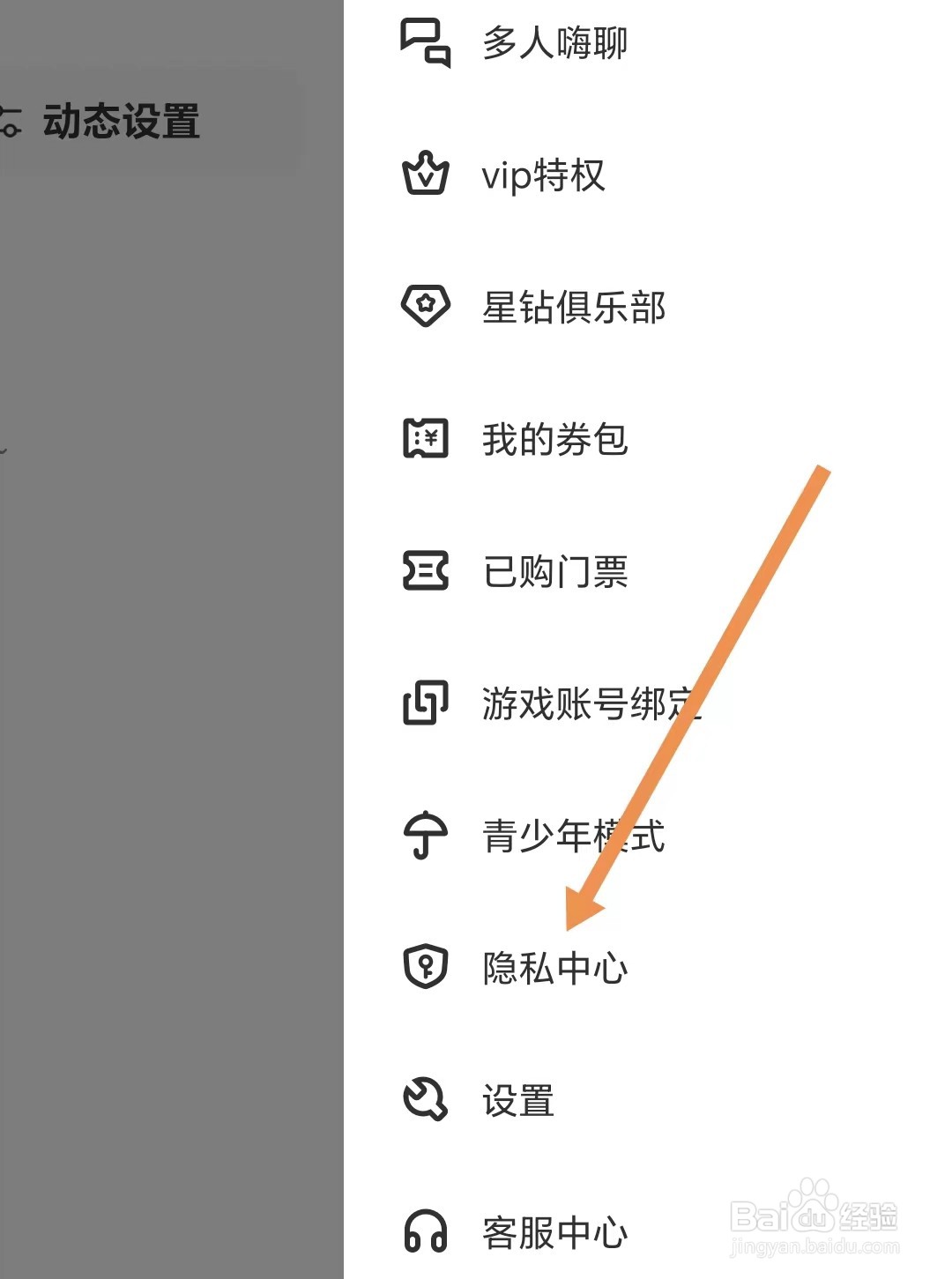Tap the 青少年模式 umbrella icon

[x=426, y=835]
